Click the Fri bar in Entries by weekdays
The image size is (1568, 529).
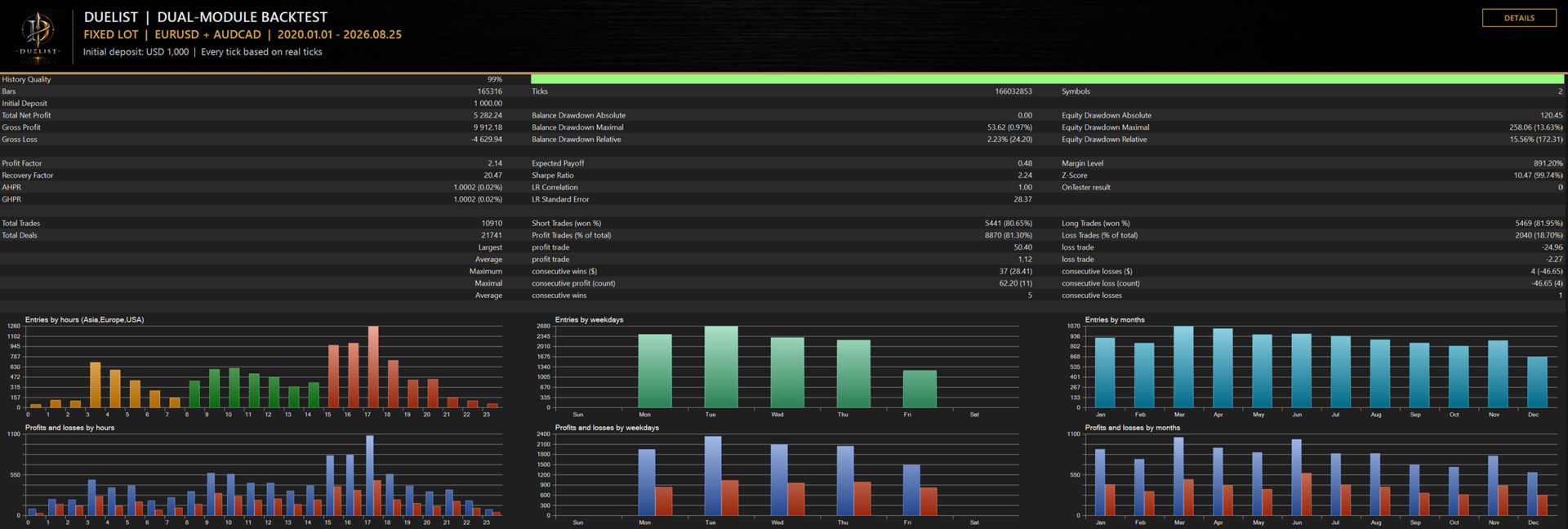click(920, 389)
